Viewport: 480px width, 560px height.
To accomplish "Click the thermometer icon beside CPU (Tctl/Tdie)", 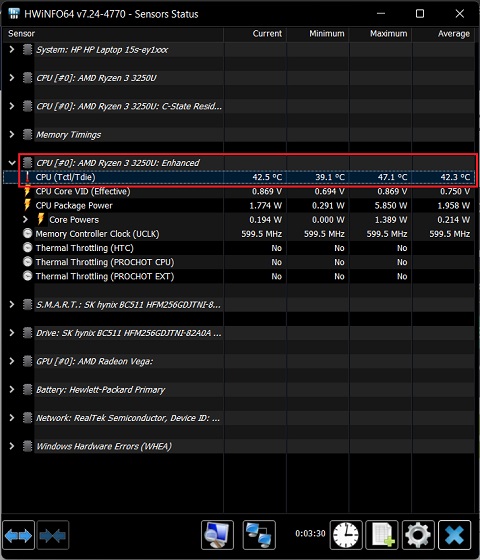I will [x=27, y=177].
